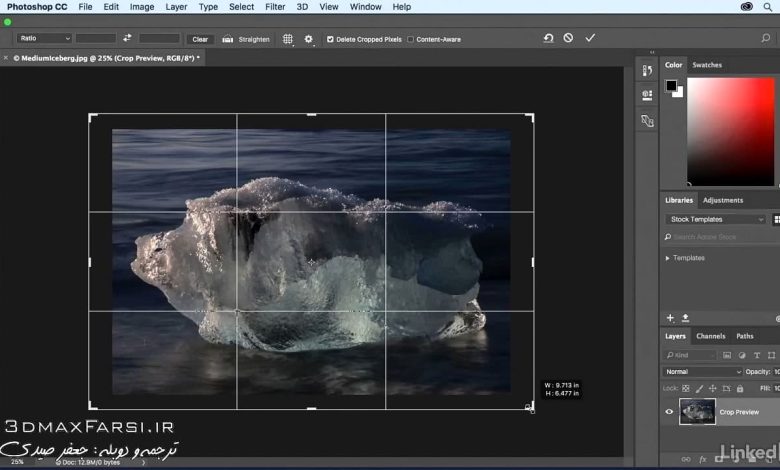Click the Straighten label
Image resolution: width=780 pixels, height=470 pixels.
(x=254, y=39)
